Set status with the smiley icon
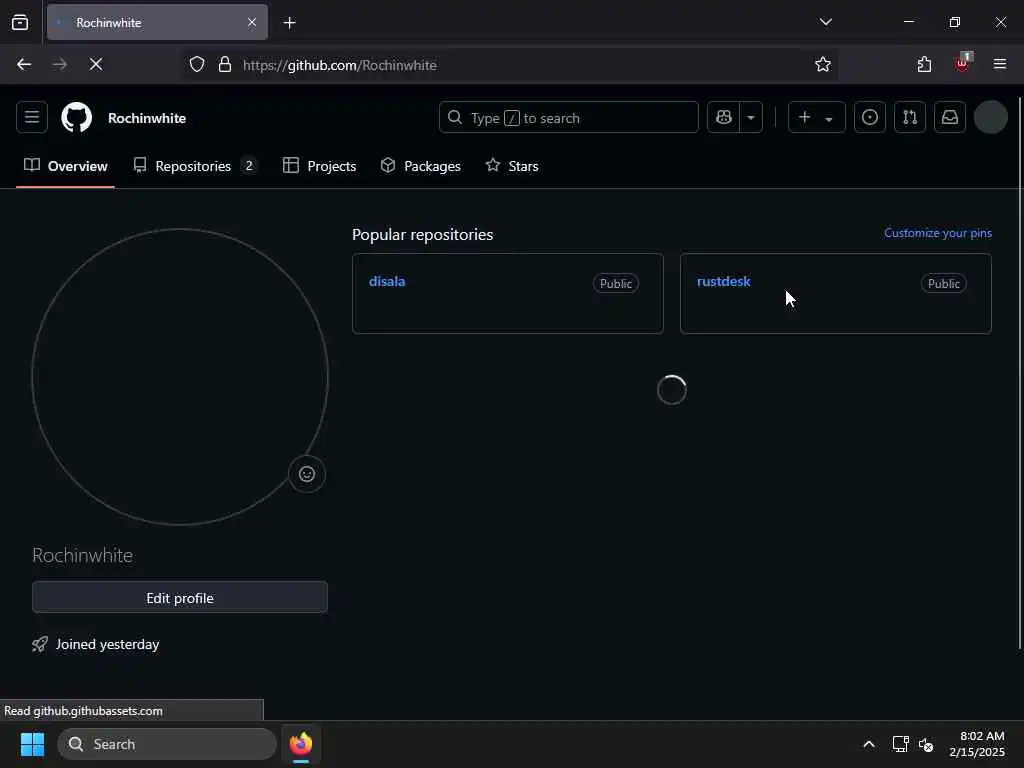 click(307, 474)
